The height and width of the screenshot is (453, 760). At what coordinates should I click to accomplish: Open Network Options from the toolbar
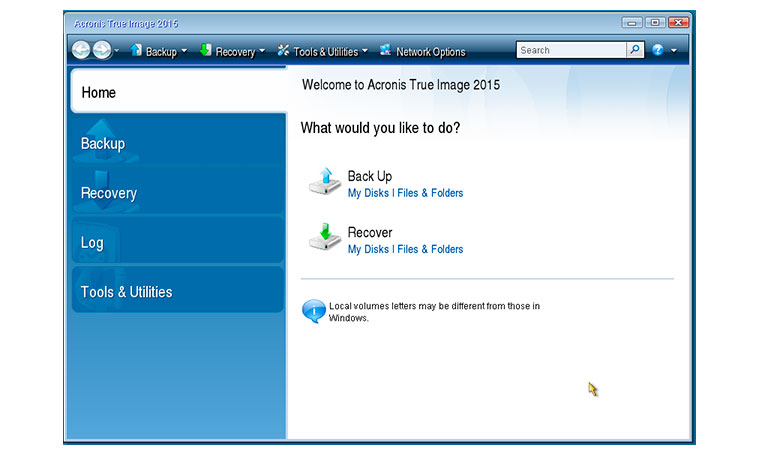(x=431, y=52)
